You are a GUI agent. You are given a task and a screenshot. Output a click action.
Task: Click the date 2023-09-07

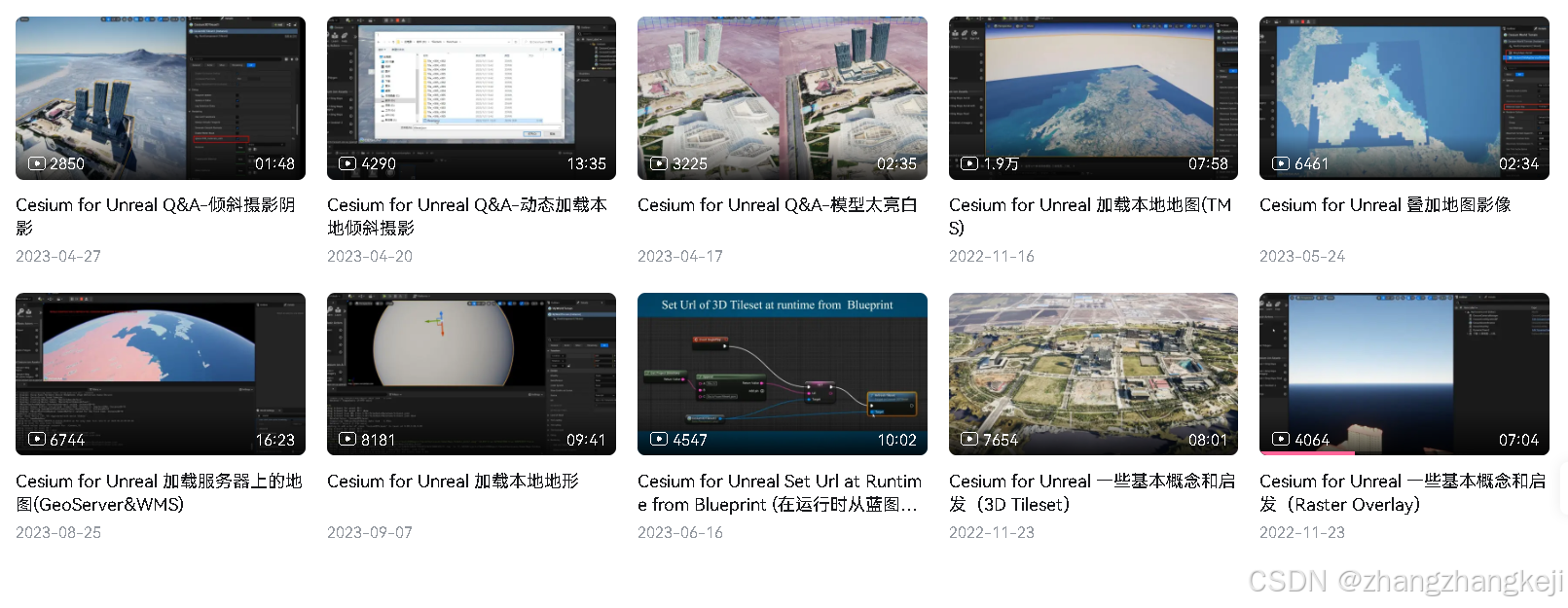(370, 532)
